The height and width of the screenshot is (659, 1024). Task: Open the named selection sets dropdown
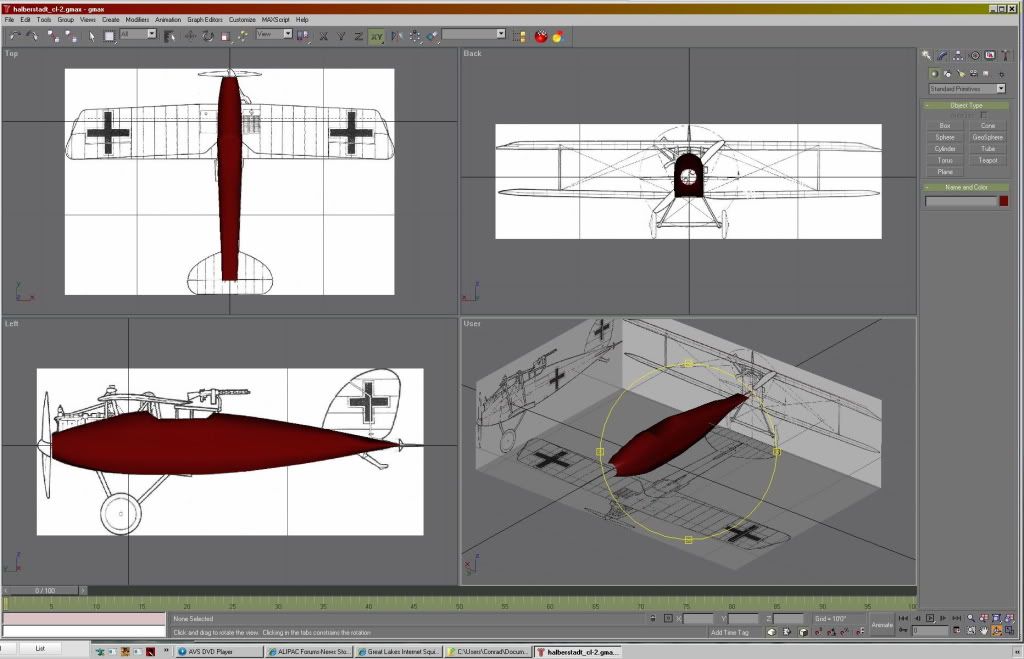tap(474, 34)
